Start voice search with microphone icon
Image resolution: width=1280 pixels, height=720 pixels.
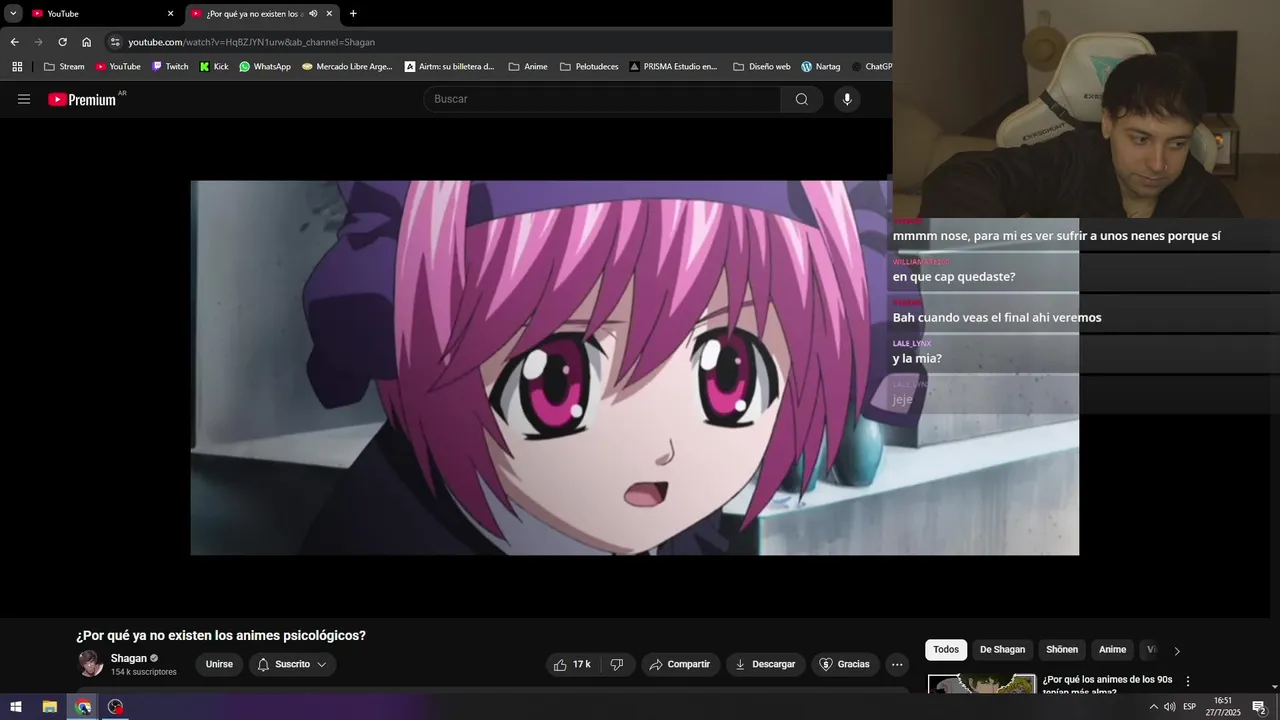pyautogui.click(x=847, y=99)
